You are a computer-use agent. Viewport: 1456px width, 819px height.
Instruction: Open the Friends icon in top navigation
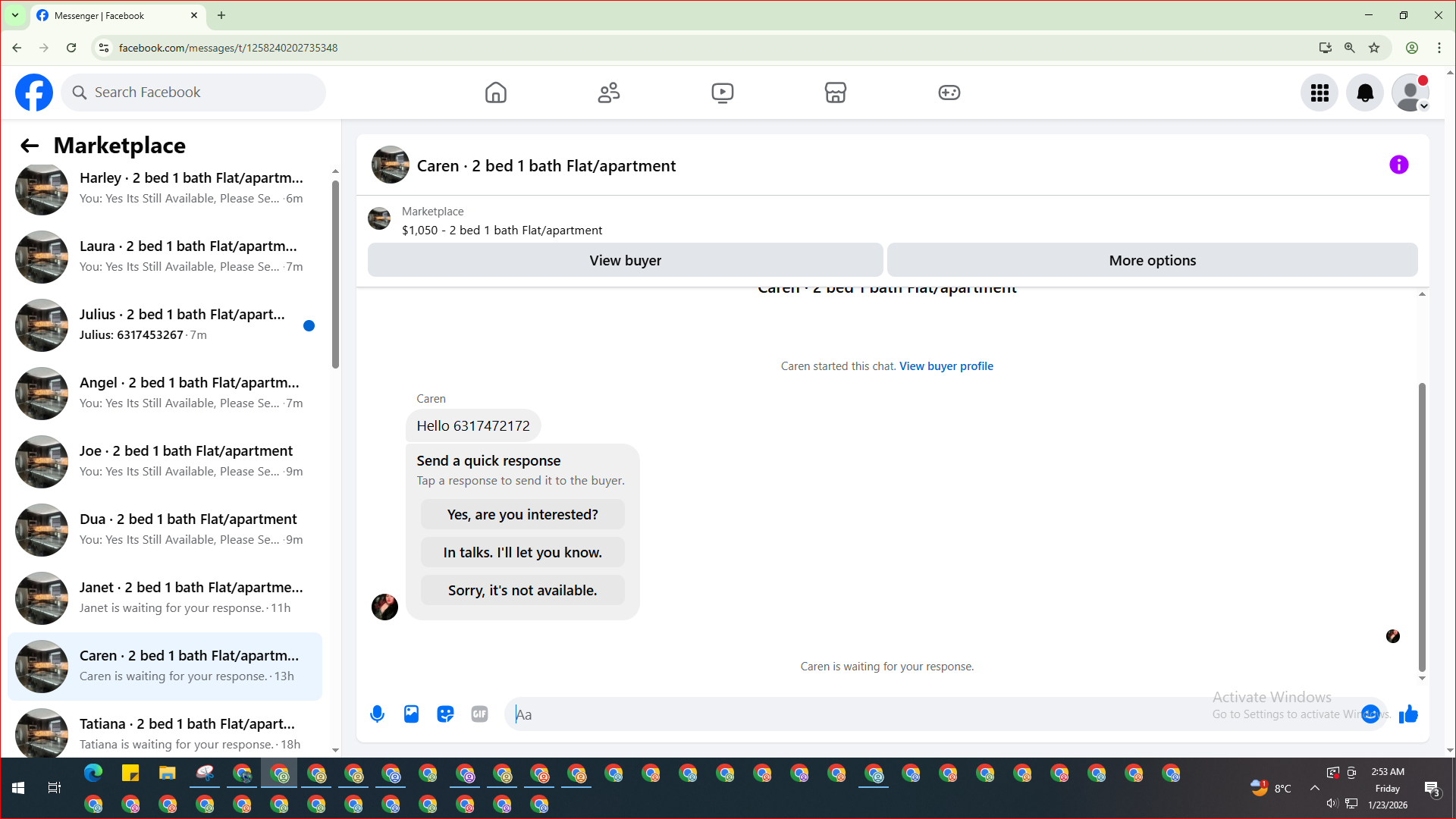[x=609, y=93]
